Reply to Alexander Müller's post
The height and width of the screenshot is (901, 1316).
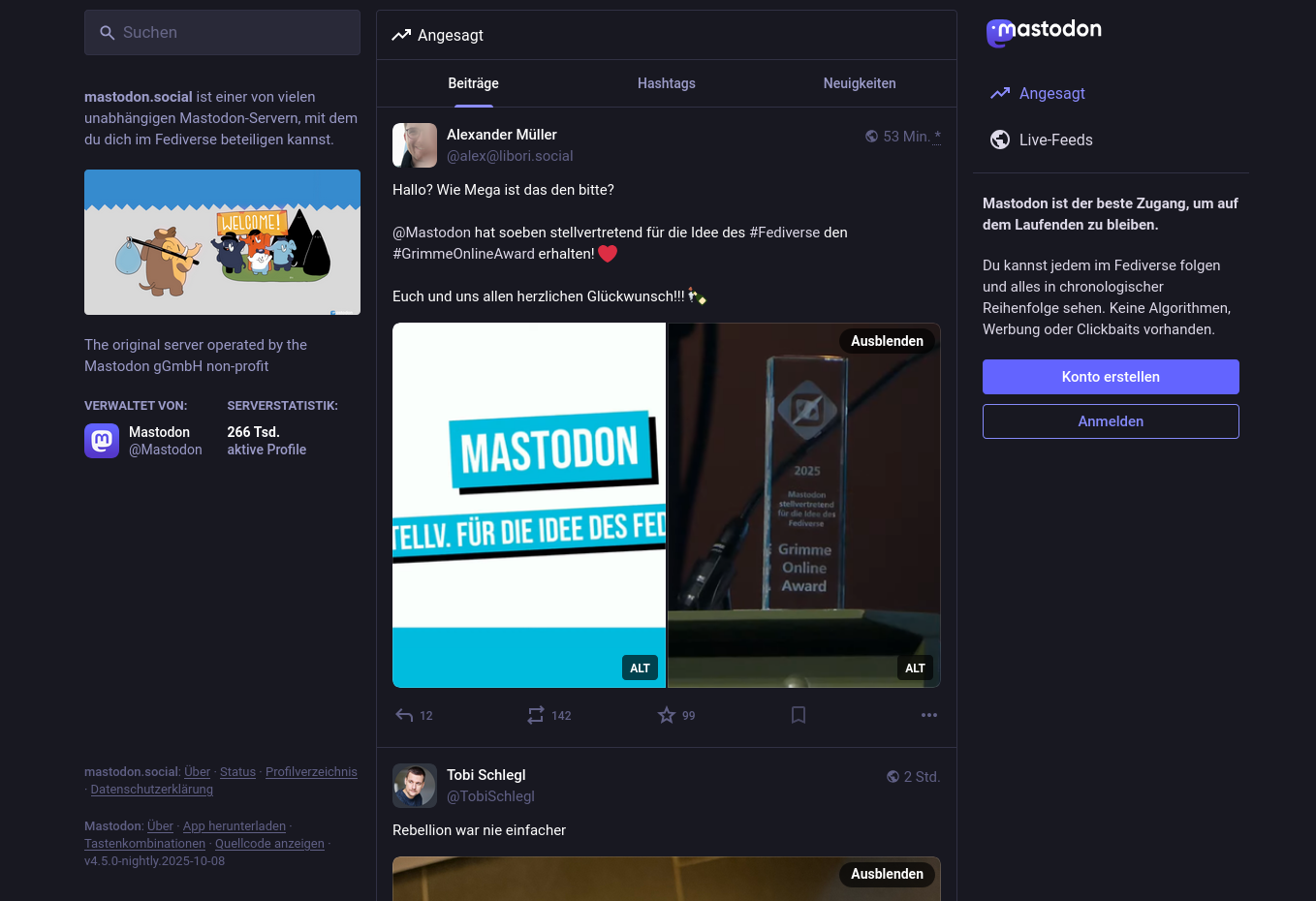[404, 715]
